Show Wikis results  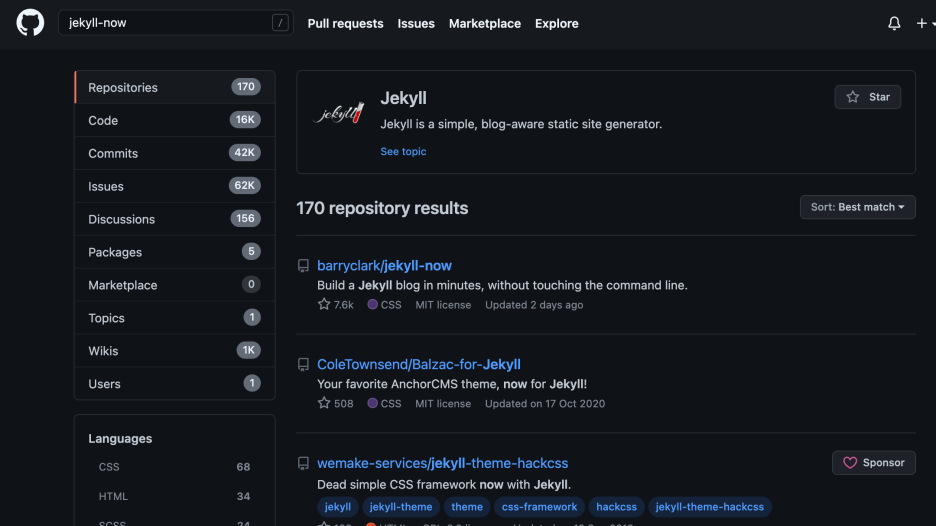(174, 350)
